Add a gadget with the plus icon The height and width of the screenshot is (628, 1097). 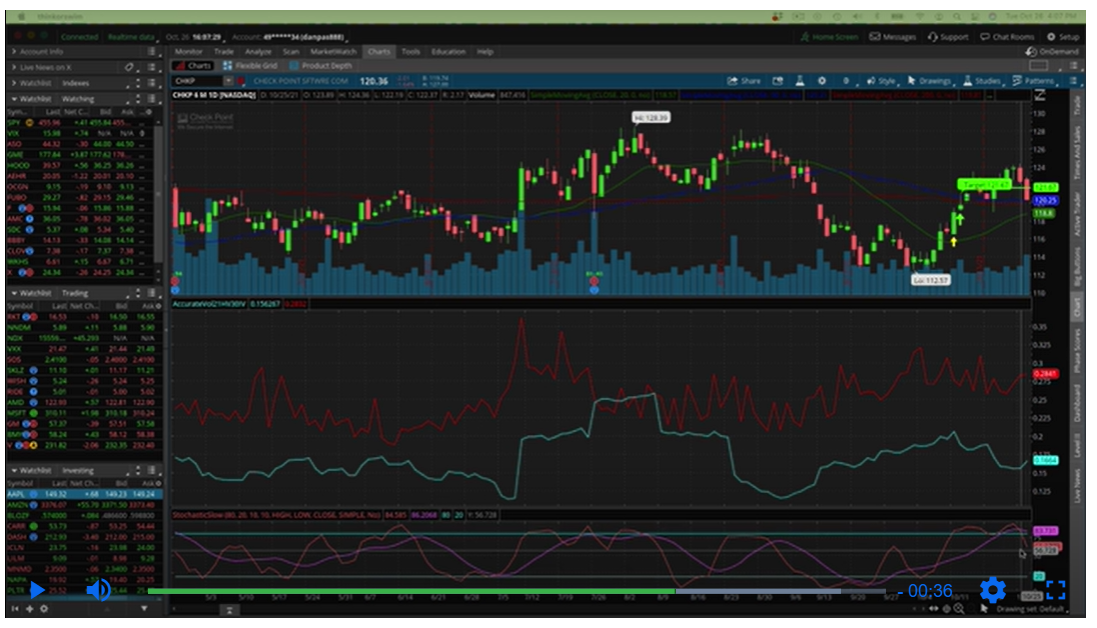pos(29,609)
